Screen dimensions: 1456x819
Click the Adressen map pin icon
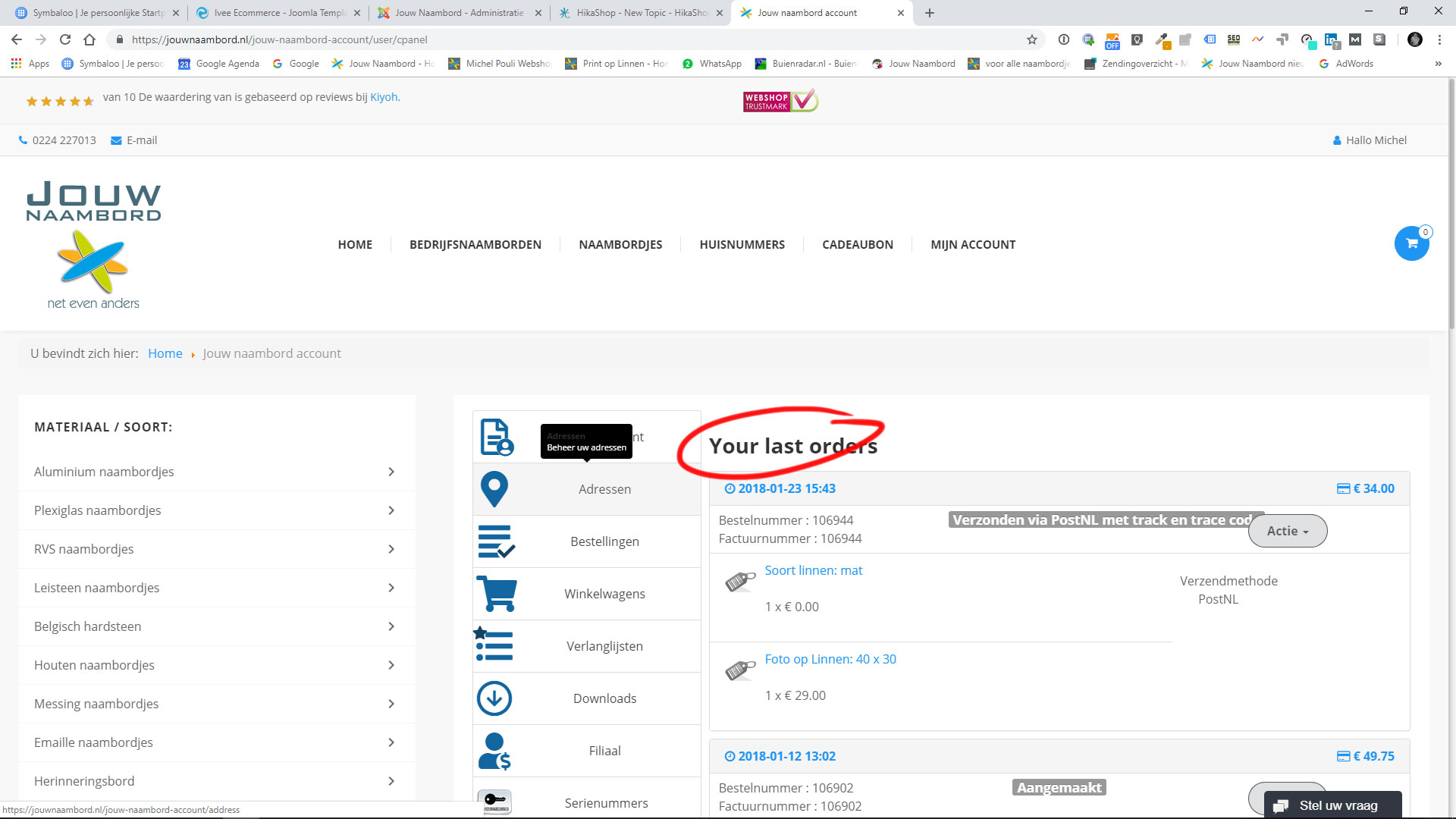(x=494, y=489)
